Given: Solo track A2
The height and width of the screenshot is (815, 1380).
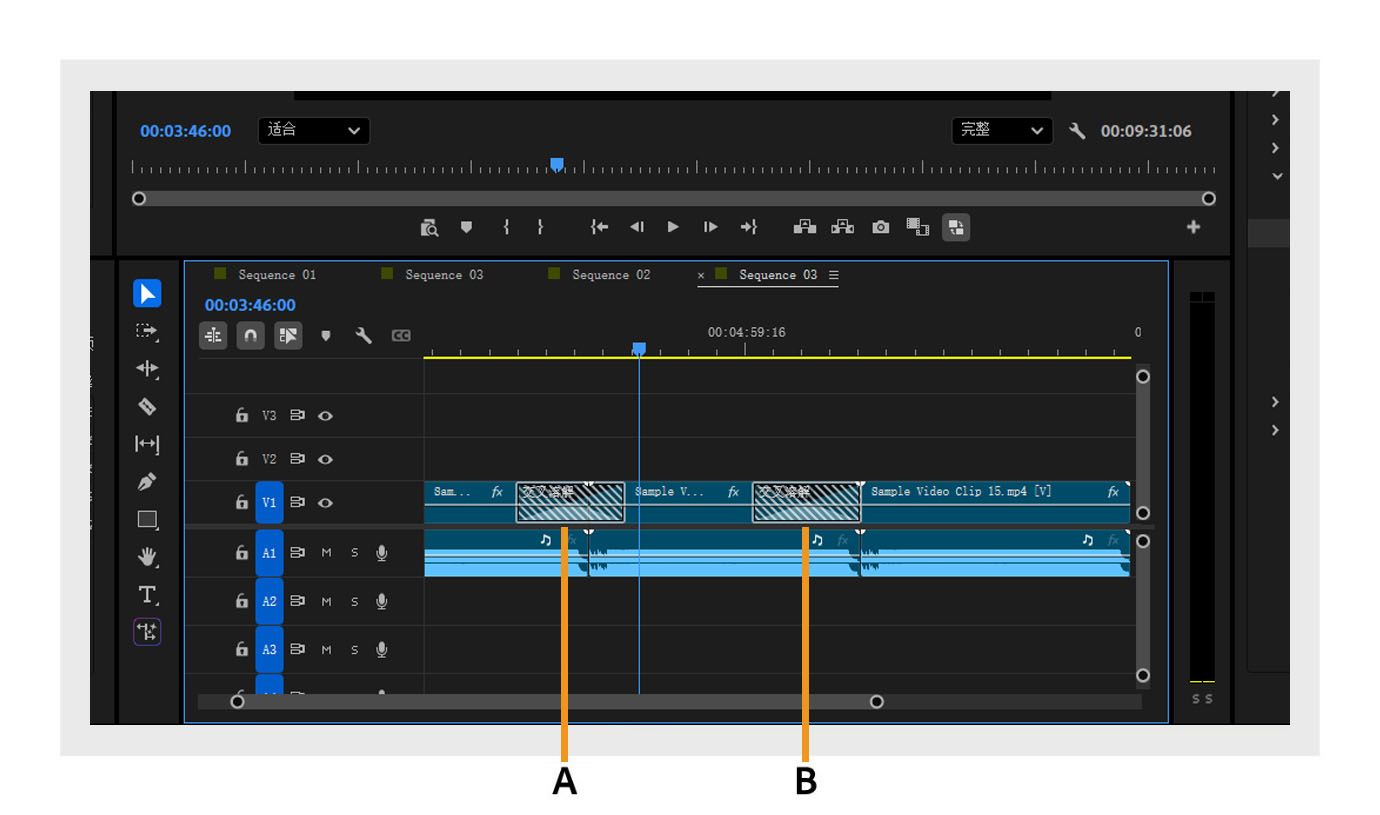Looking at the screenshot, I should click(x=354, y=601).
